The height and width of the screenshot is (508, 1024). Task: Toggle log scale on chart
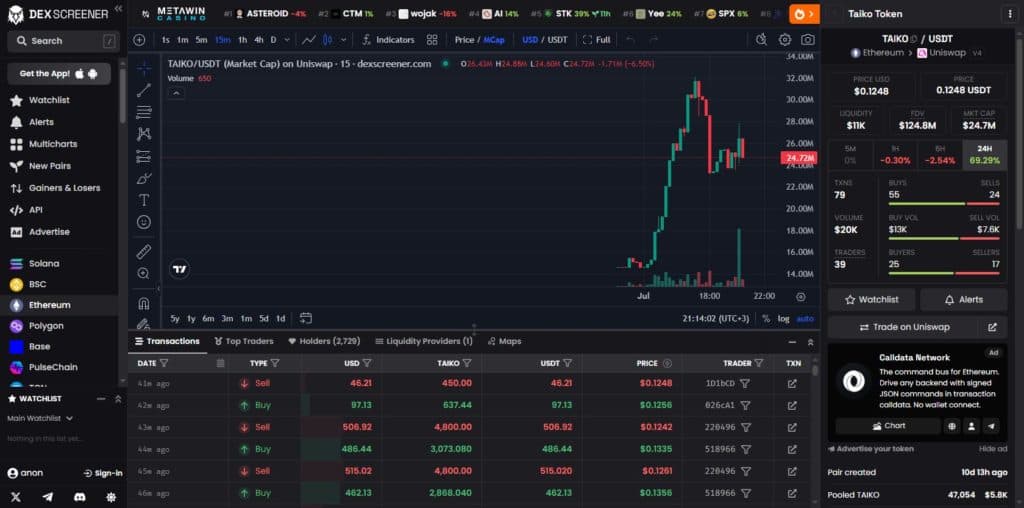(x=784, y=319)
